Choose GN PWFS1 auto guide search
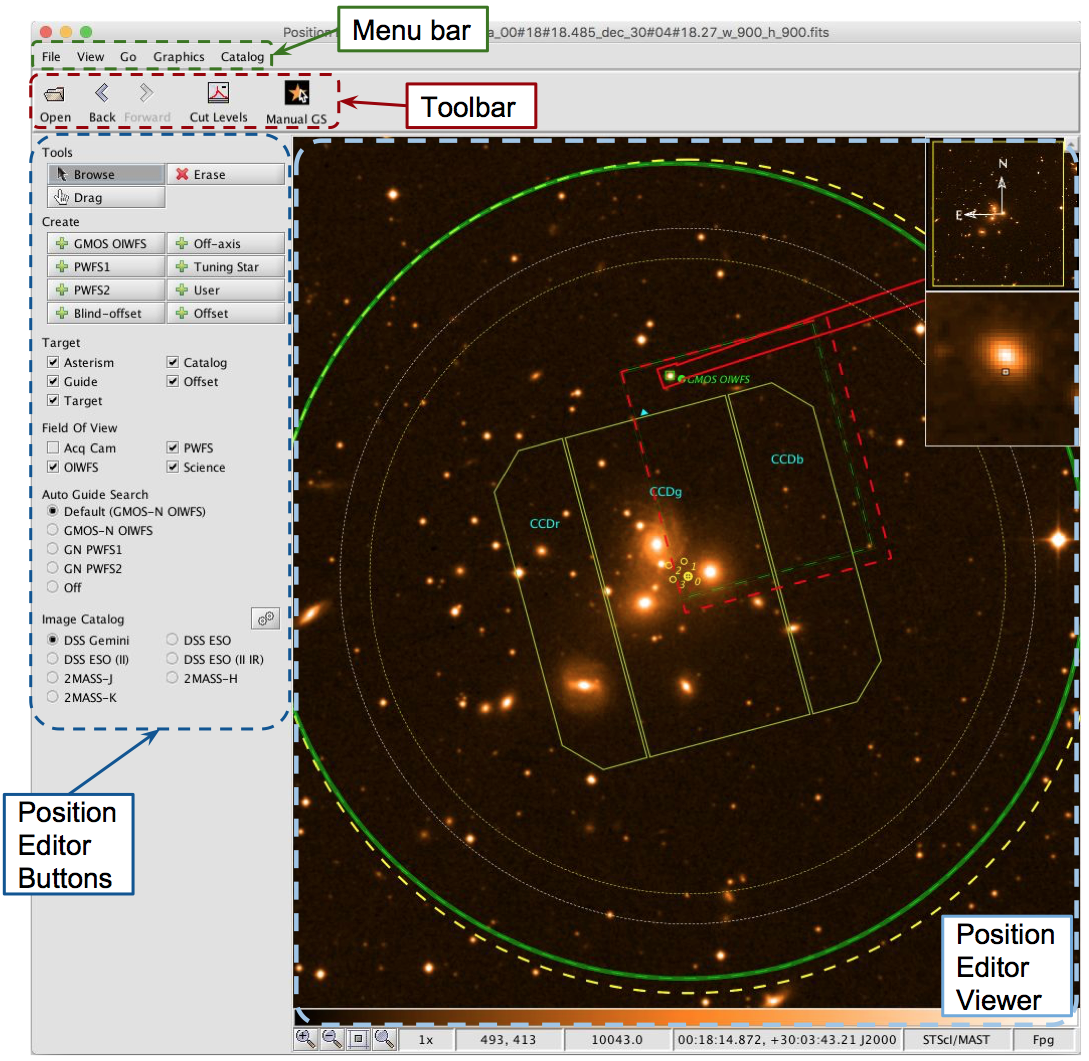 [x=53, y=549]
